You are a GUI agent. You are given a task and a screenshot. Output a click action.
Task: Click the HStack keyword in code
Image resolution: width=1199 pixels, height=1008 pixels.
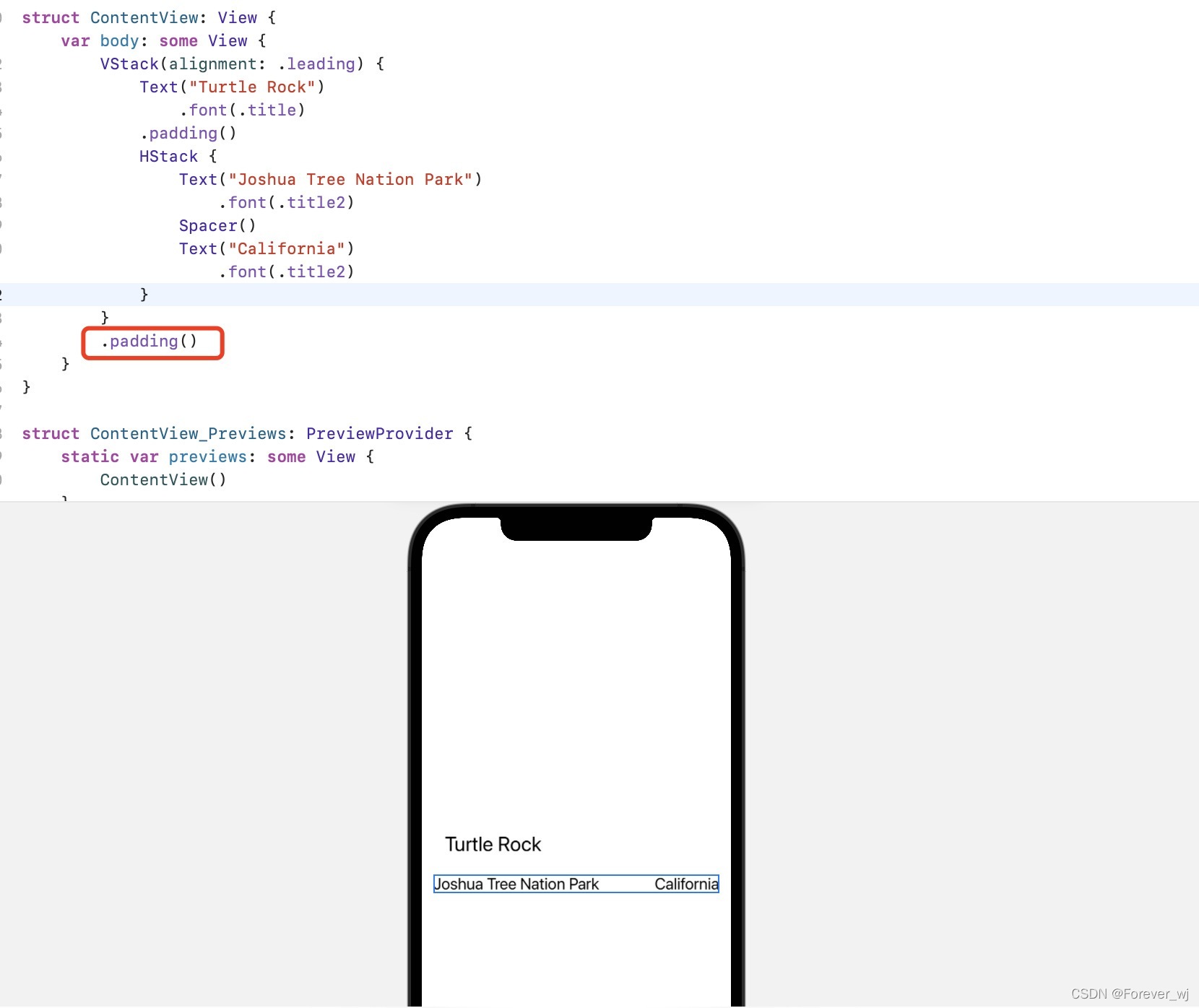click(168, 157)
